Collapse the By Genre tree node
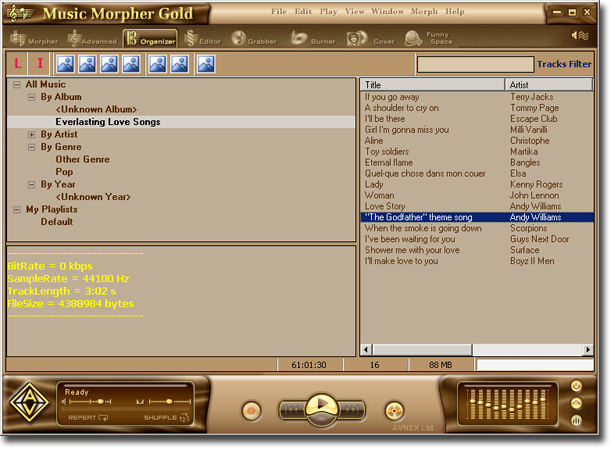Screen dimensions: 611x449 coord(32,147)
